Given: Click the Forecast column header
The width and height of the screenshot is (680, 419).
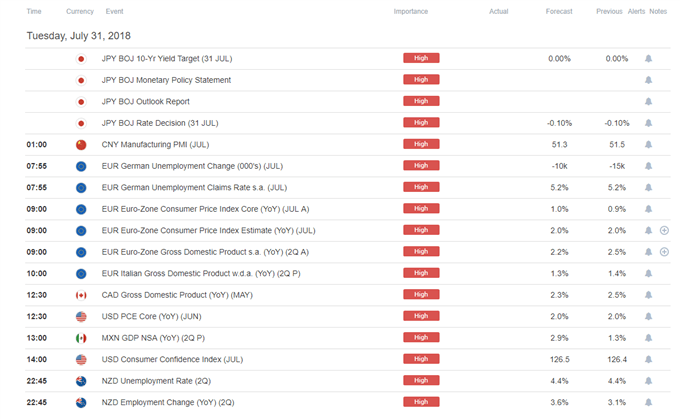Looking at the screenshot, I should coord(559,11).
